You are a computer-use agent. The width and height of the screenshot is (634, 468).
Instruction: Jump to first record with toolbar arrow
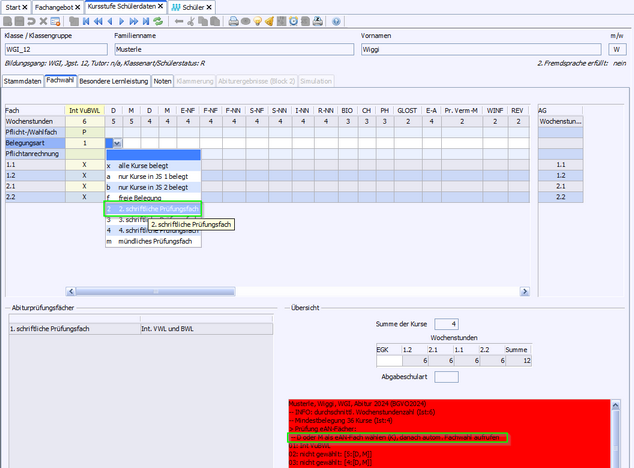pos(86,20)
